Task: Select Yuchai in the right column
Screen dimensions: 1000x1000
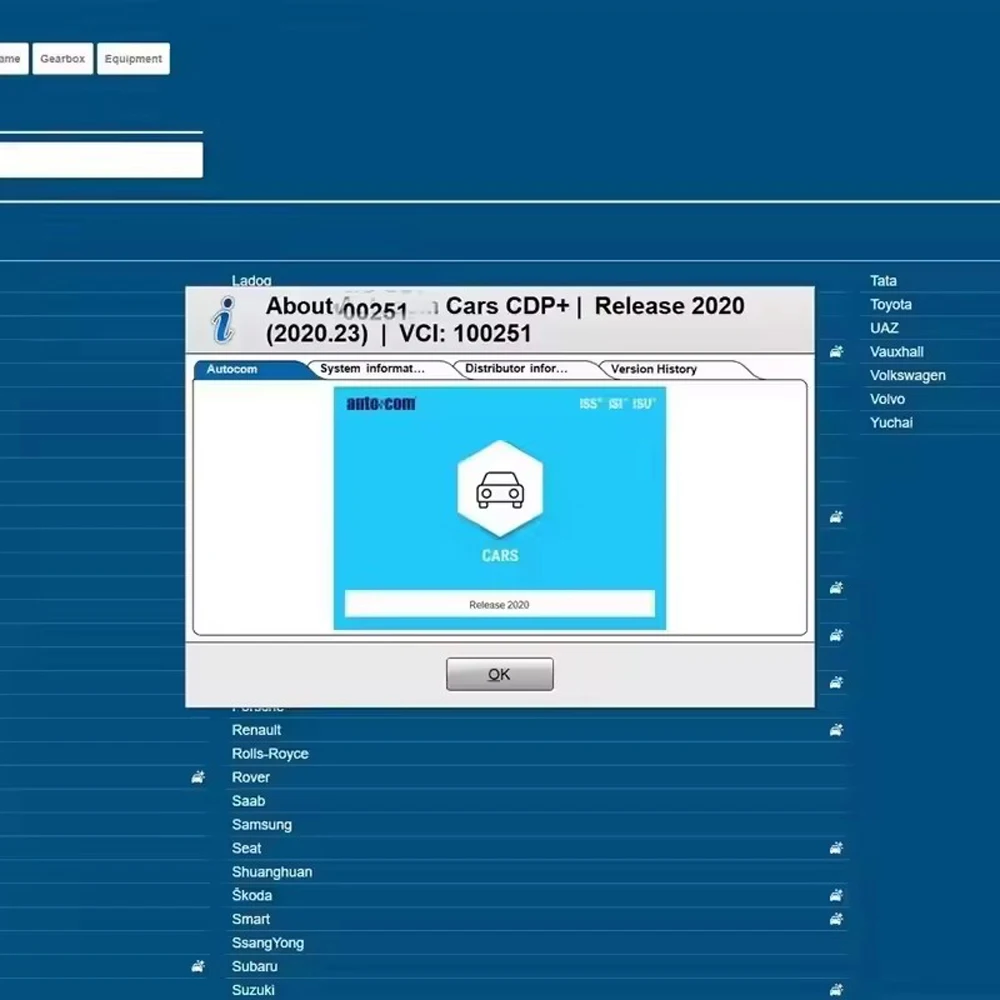Action: [x=891, y=422]
